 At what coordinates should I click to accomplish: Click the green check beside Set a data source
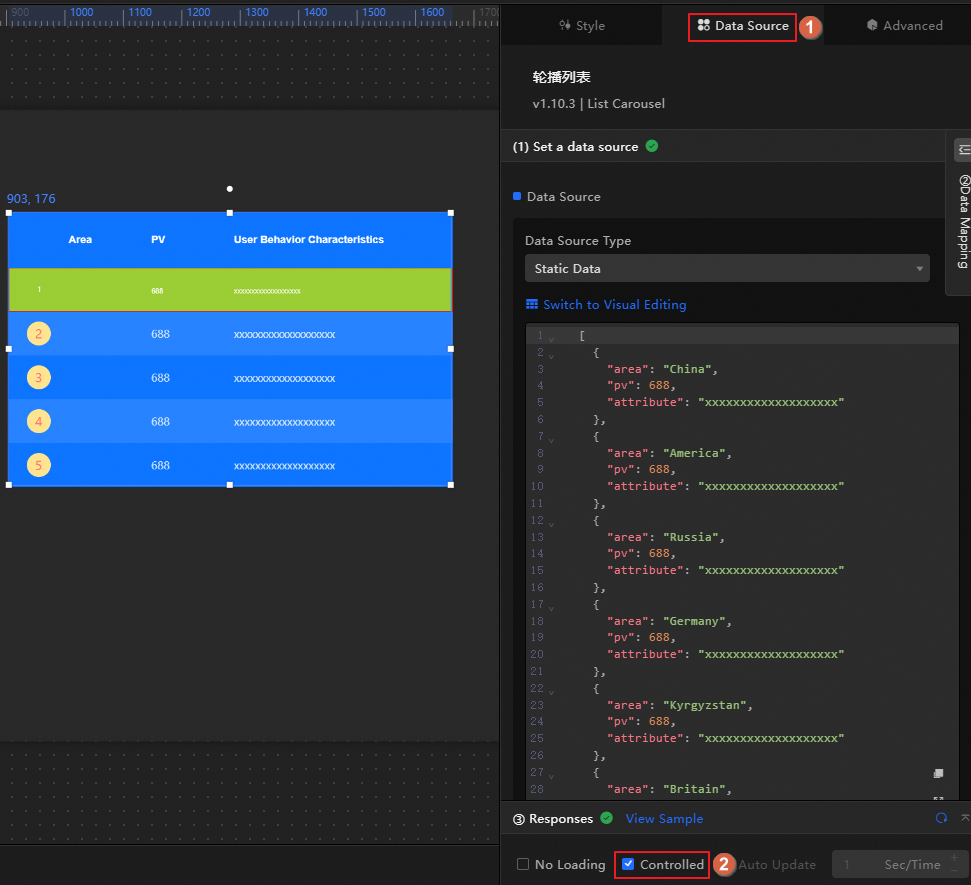click(651, 146)
